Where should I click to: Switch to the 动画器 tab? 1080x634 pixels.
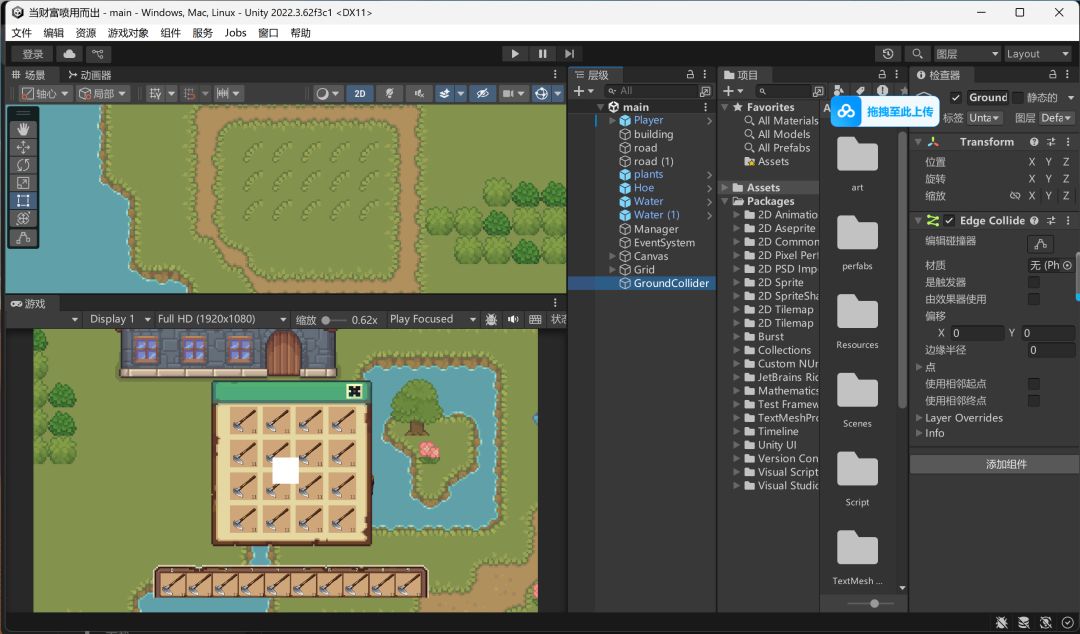click(89, 75)
